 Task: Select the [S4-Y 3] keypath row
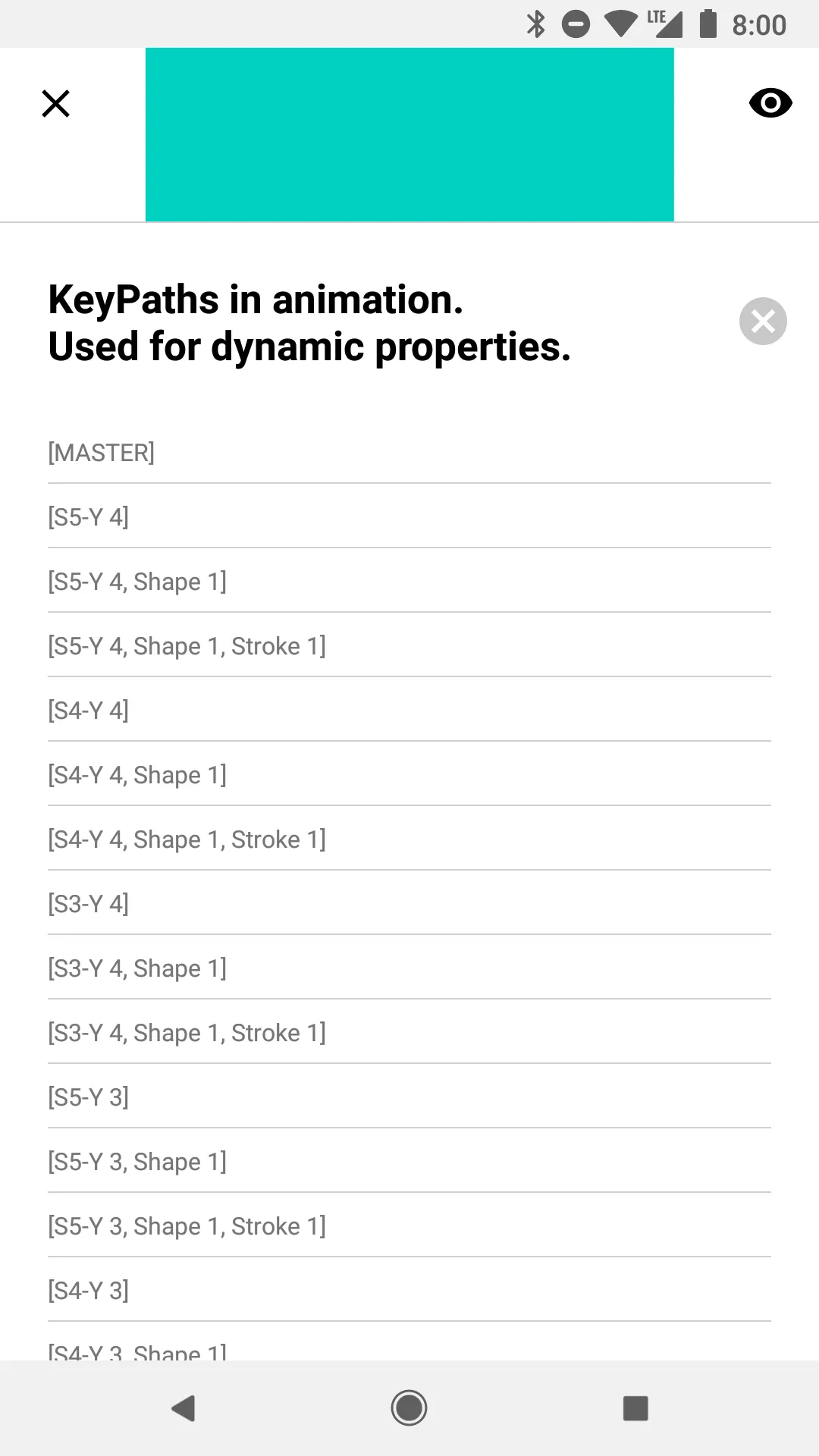[409, 1290]
